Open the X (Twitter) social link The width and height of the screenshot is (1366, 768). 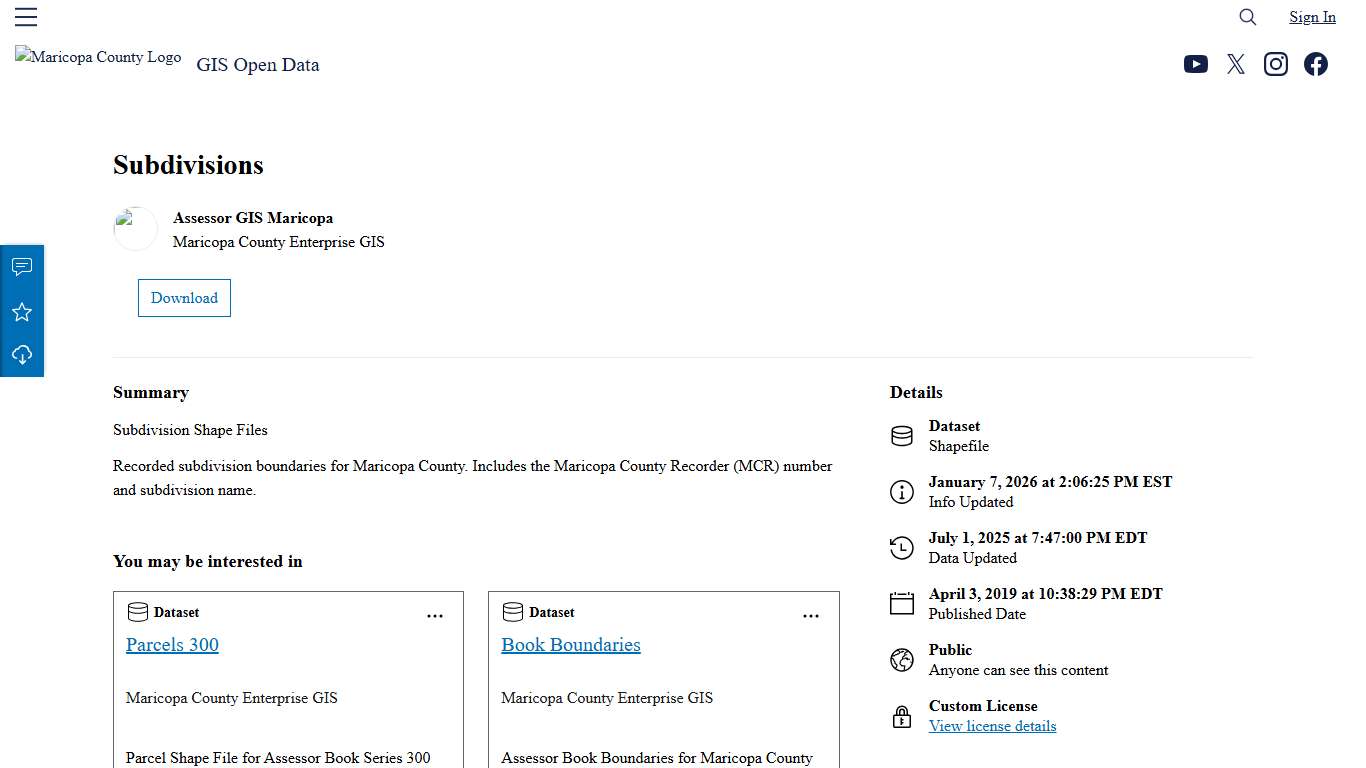point(1236,64)
